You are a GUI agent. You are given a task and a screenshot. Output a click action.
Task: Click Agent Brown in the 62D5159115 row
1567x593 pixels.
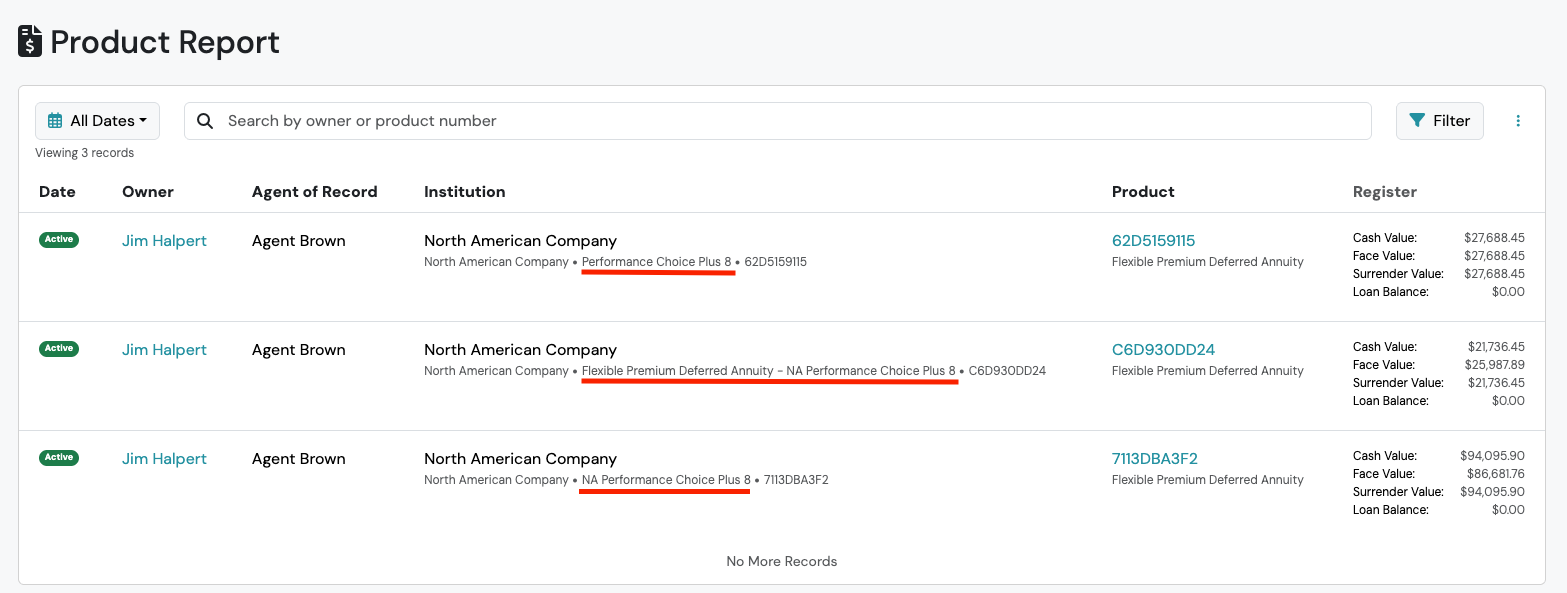[x=298, y=241]
